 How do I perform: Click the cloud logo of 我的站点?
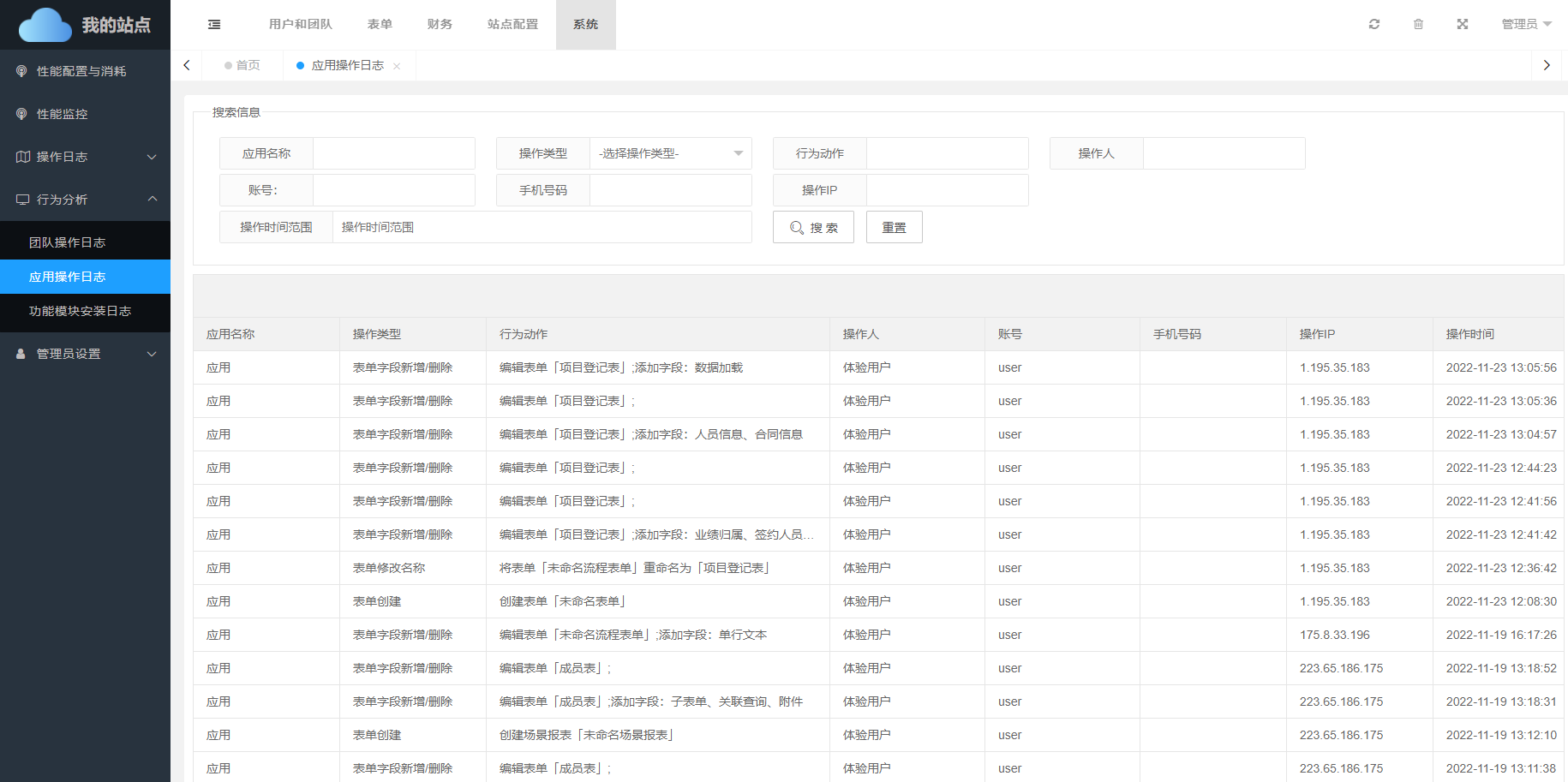[x=45, y=26]
